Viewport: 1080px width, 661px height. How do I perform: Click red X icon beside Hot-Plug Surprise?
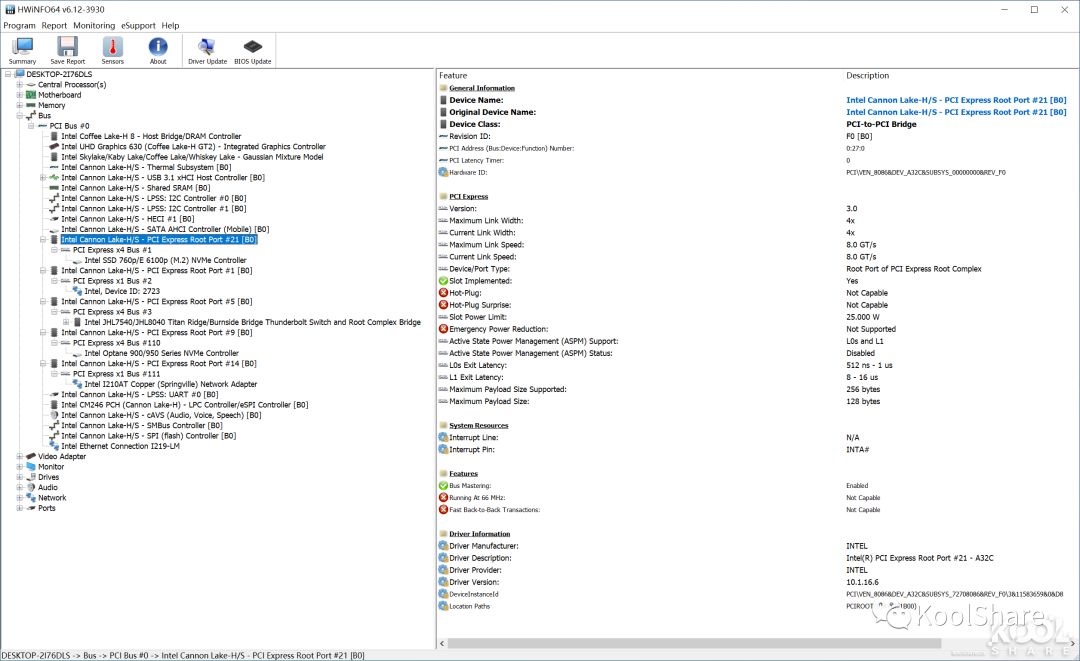444,305
